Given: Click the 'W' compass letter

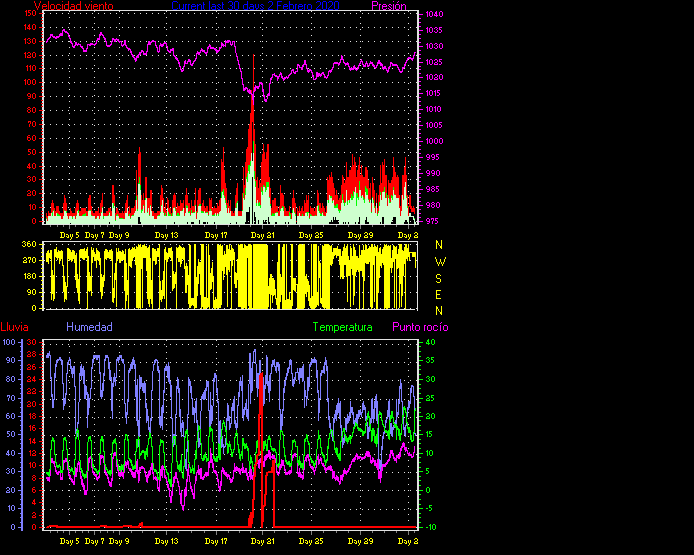Looking at the screenshot, I should (440, 262).
